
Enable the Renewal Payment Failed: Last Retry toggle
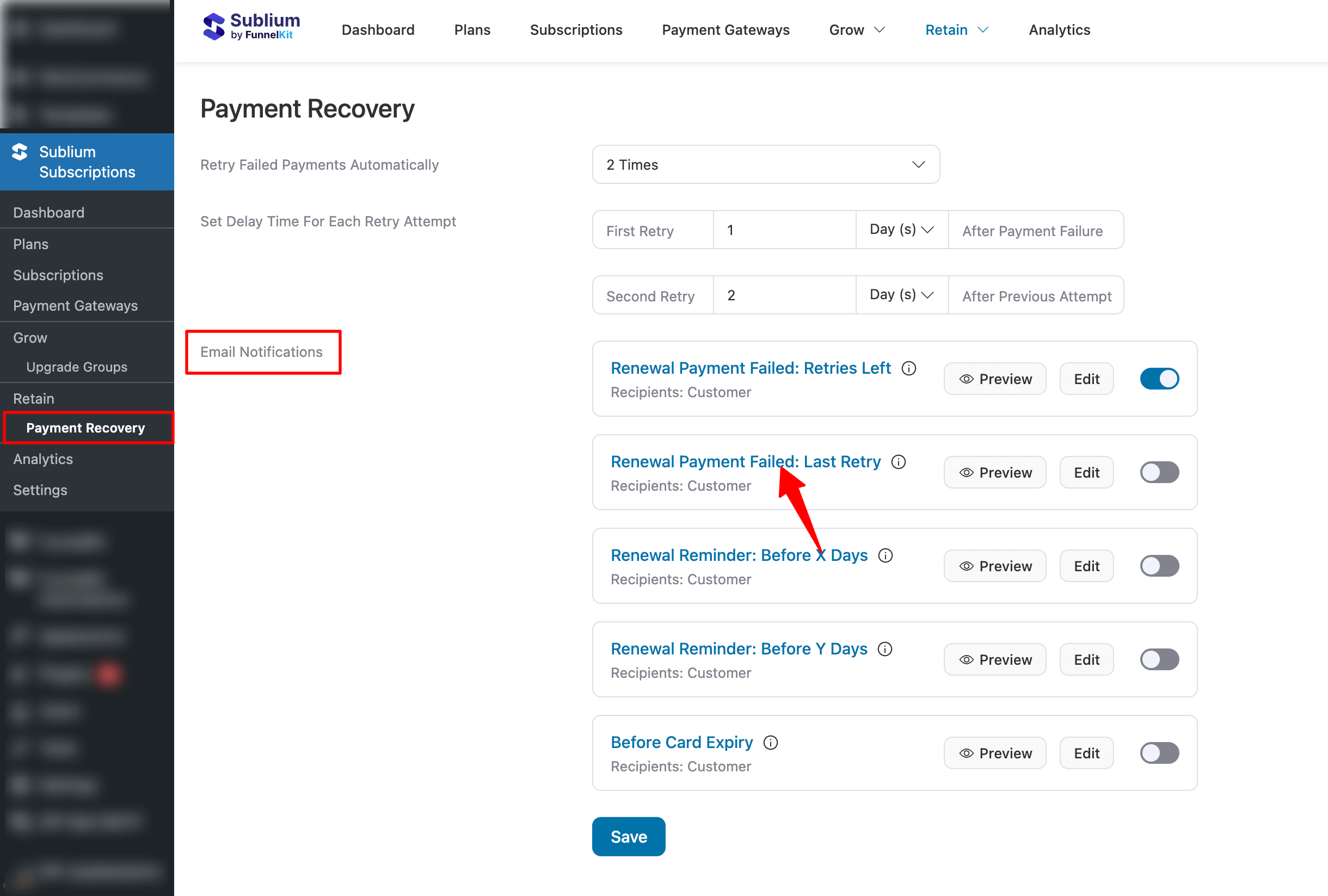tap(1159, 472)
